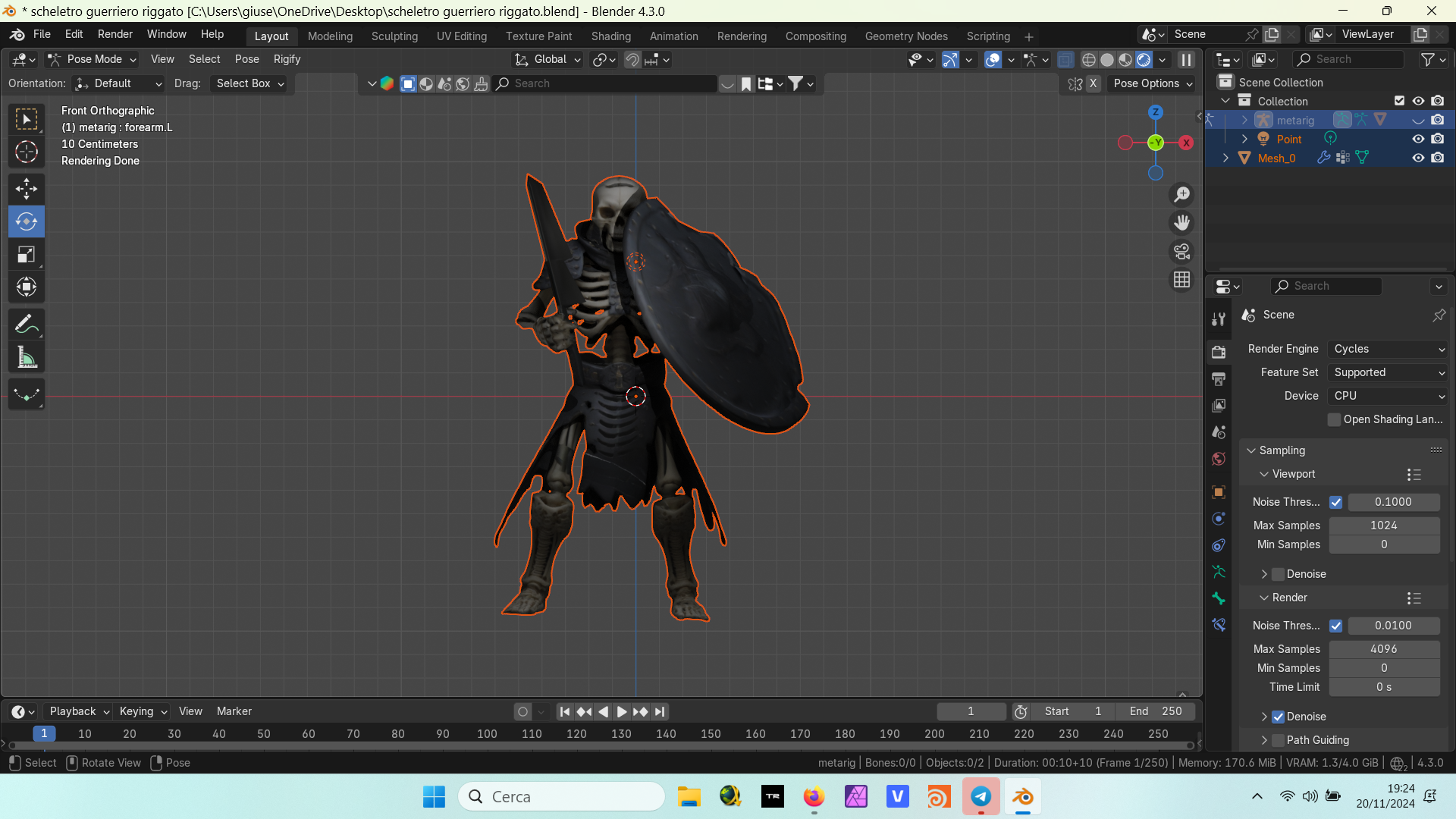Open the Playback timeline popover
This screenshot has width=1456, height=819.
(x=79, y=711)
